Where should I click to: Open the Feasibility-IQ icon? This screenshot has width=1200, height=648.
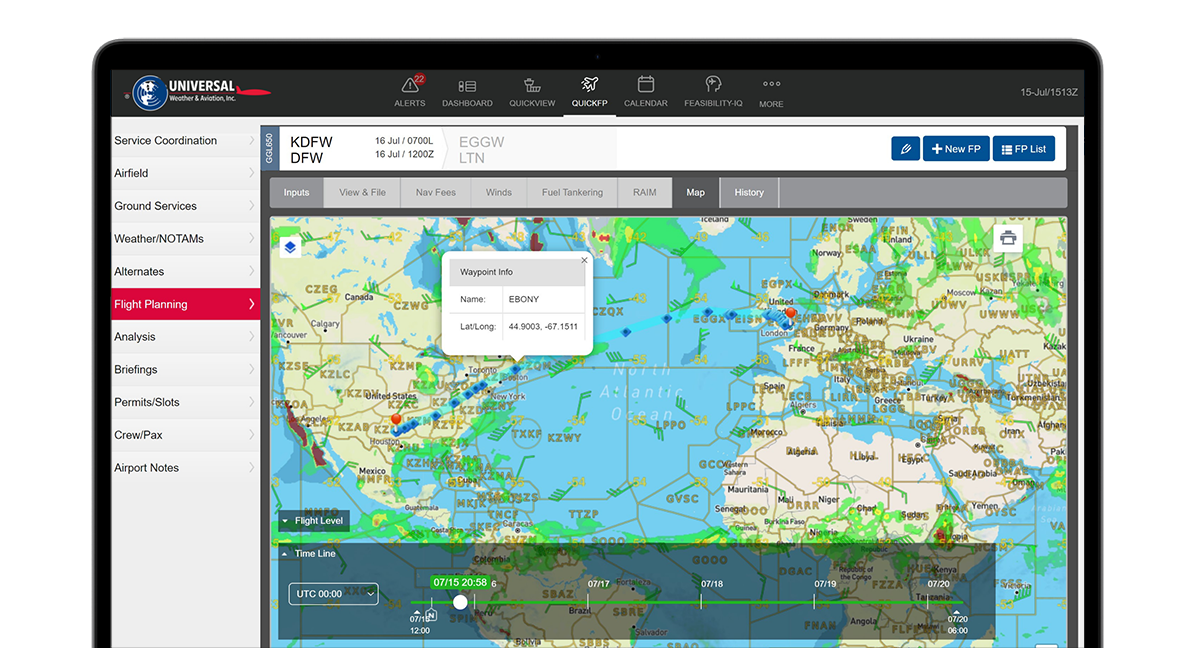pos(713,85)
